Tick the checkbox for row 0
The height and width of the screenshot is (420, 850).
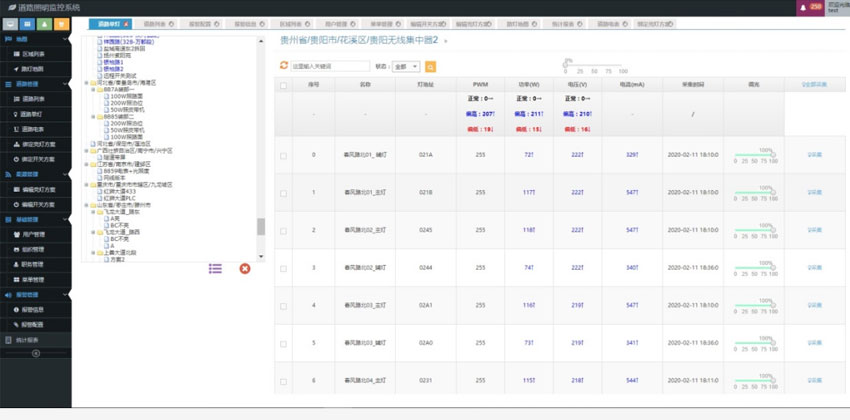coord(284,155)
